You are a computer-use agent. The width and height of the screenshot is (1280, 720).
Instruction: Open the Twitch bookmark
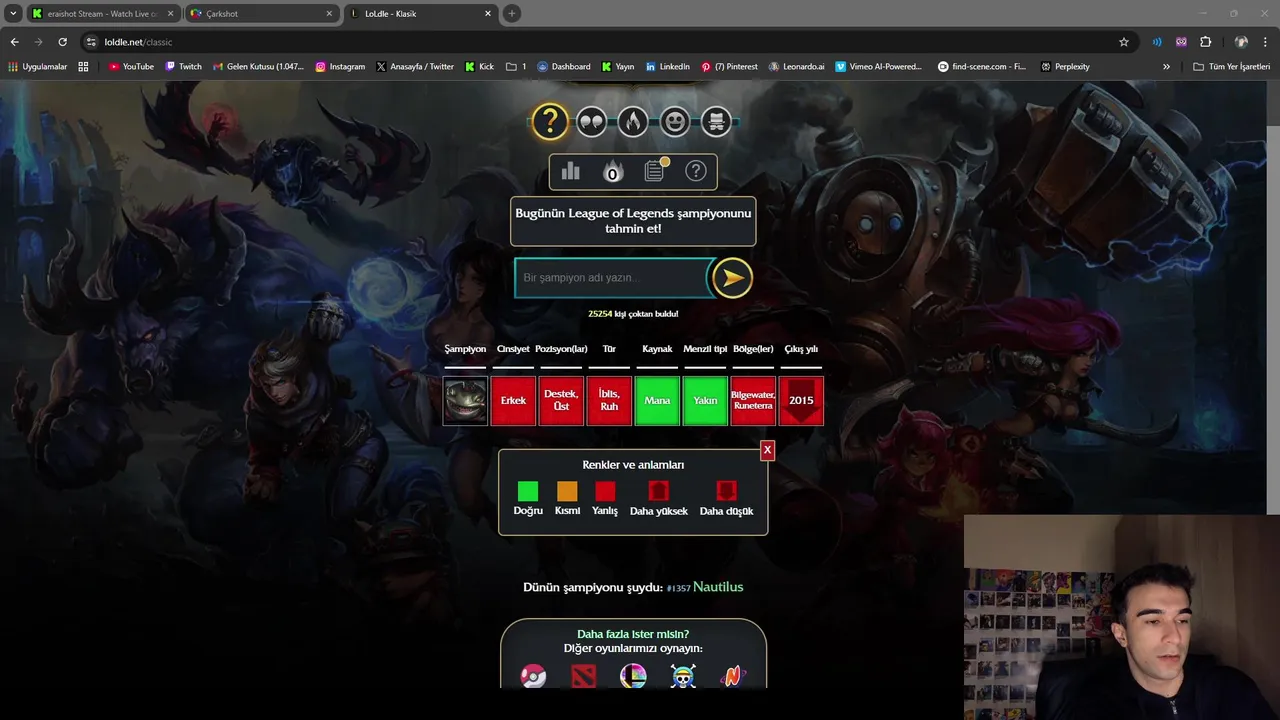point(183,67)
